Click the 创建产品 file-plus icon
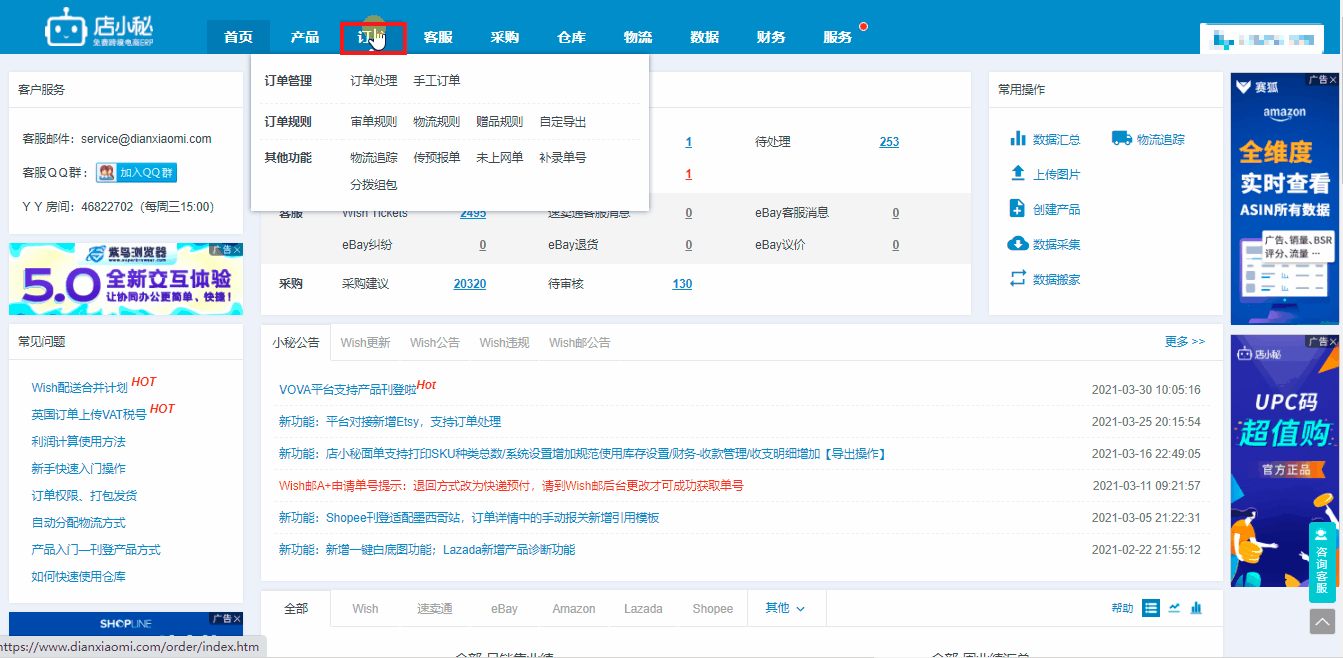The image size is (1343, 658). pyautogui.click(x=1018, y=209)
